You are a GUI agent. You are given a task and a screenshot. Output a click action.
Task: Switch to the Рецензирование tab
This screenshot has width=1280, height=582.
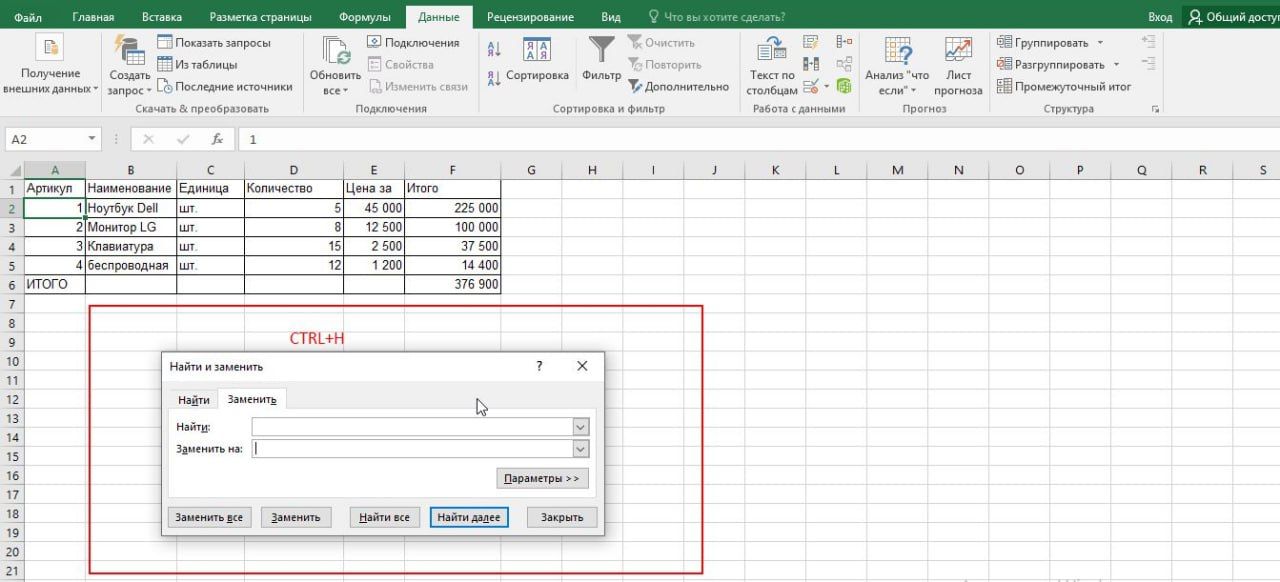(x=530, y=17)
